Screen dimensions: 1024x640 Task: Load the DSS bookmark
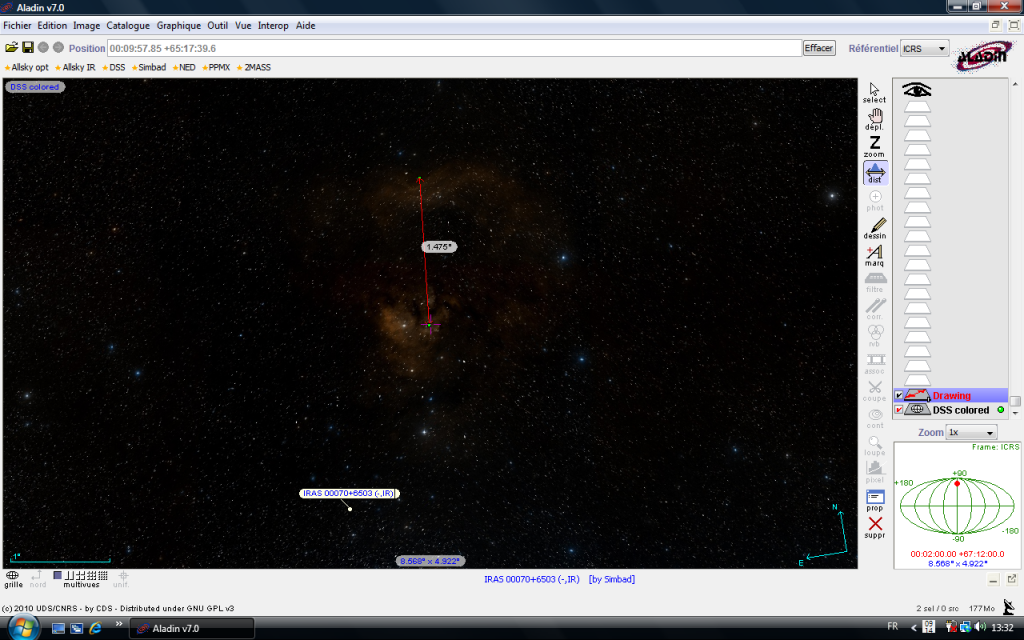point(114,67)
